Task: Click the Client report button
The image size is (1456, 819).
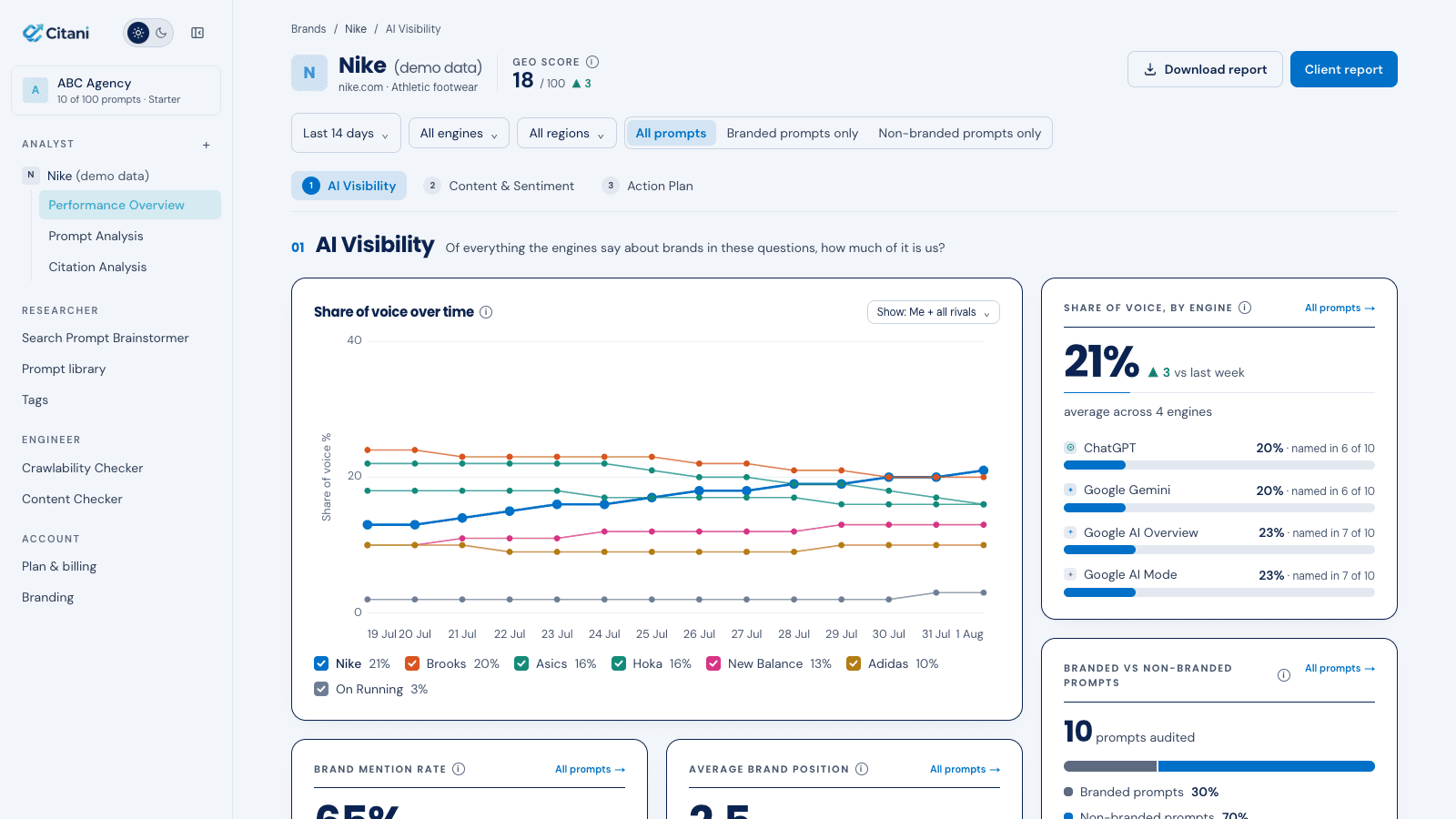Action: 1344,69
